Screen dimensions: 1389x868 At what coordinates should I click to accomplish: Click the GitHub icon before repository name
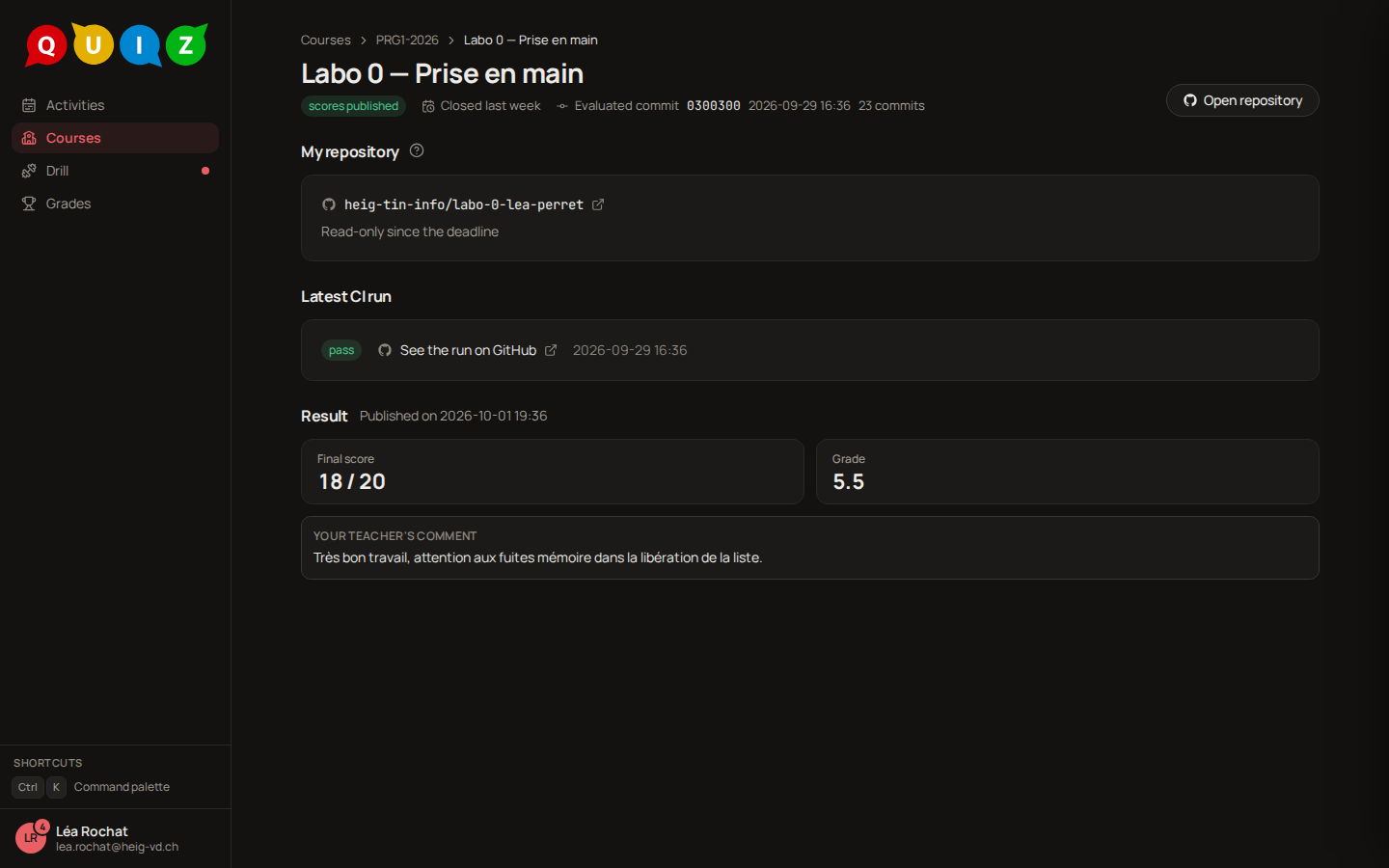click(x=329, y=204)
